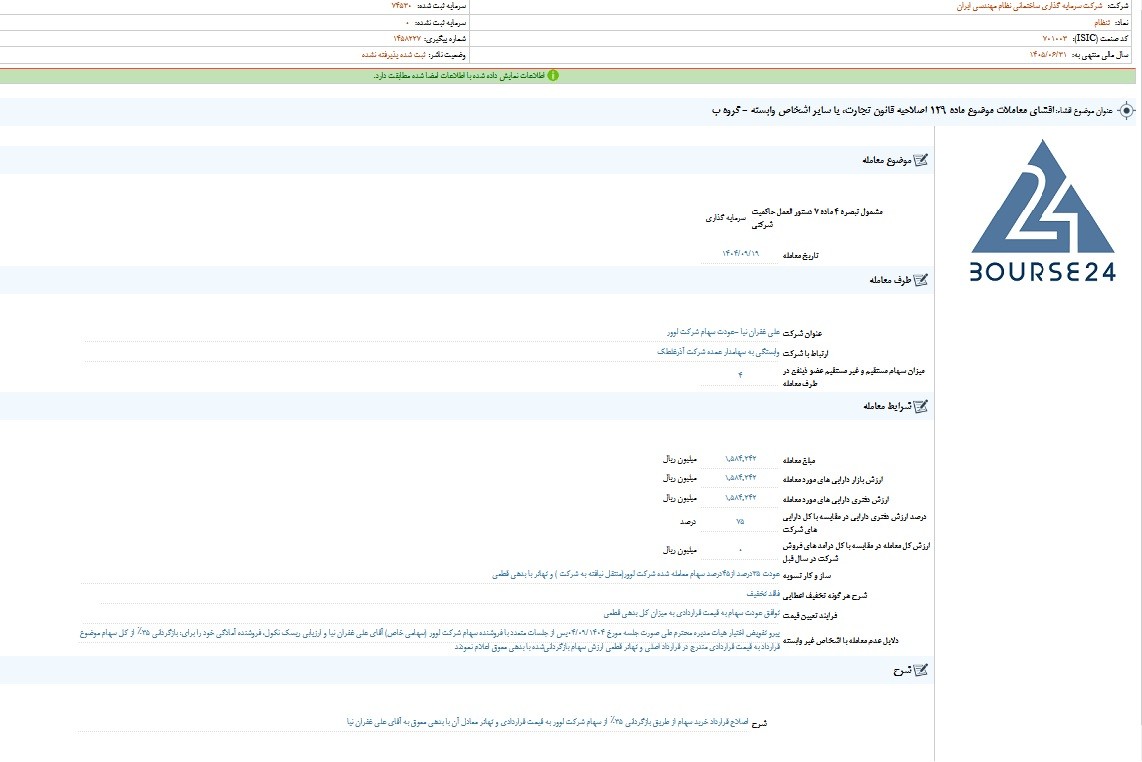Viewport: 1142px width, 762px height.
Task: Click the amount in the ارزش بازار row
Action: pos(741,478)
